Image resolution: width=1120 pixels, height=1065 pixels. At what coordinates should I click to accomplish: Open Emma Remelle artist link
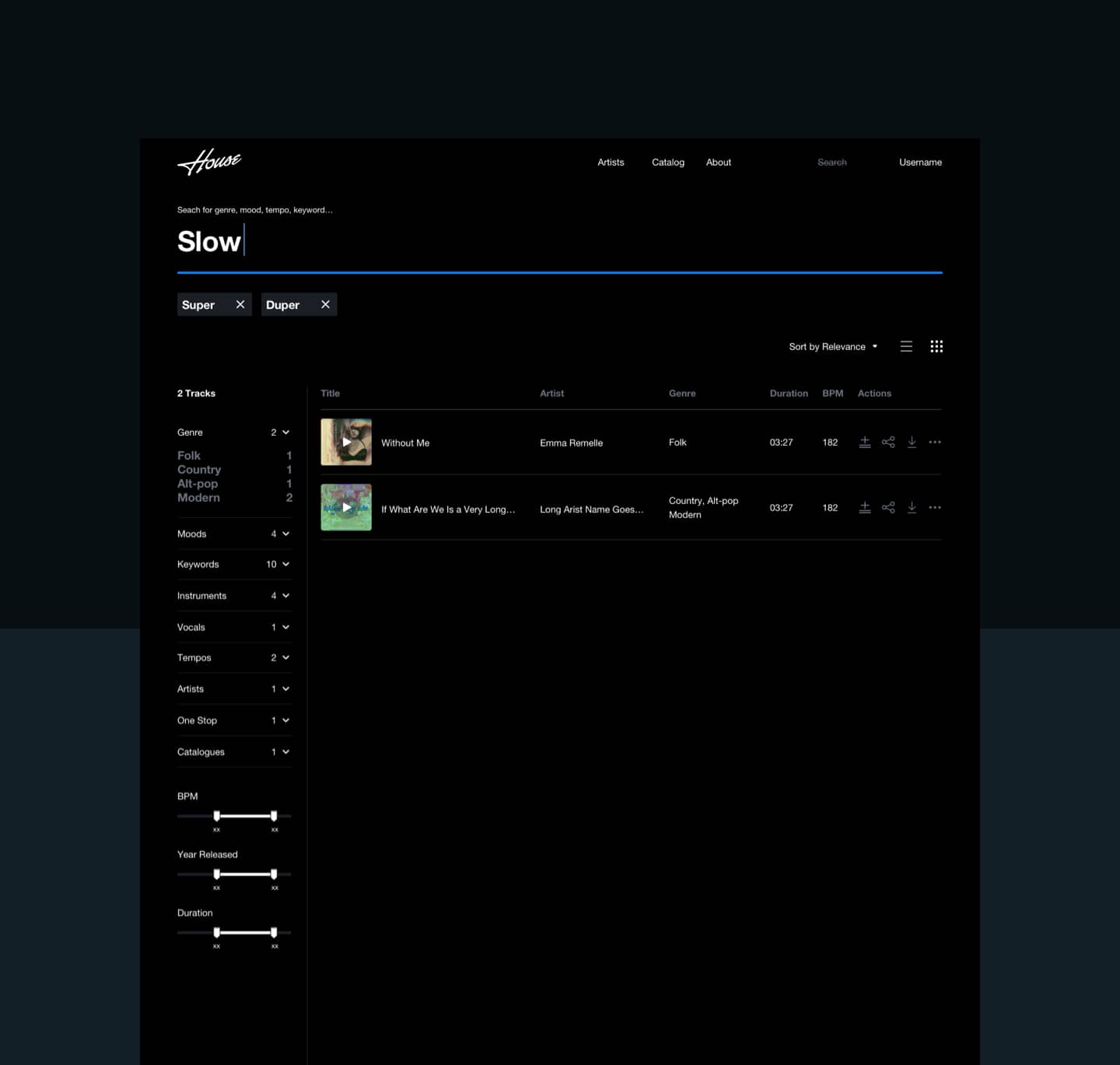coord(571,443)
